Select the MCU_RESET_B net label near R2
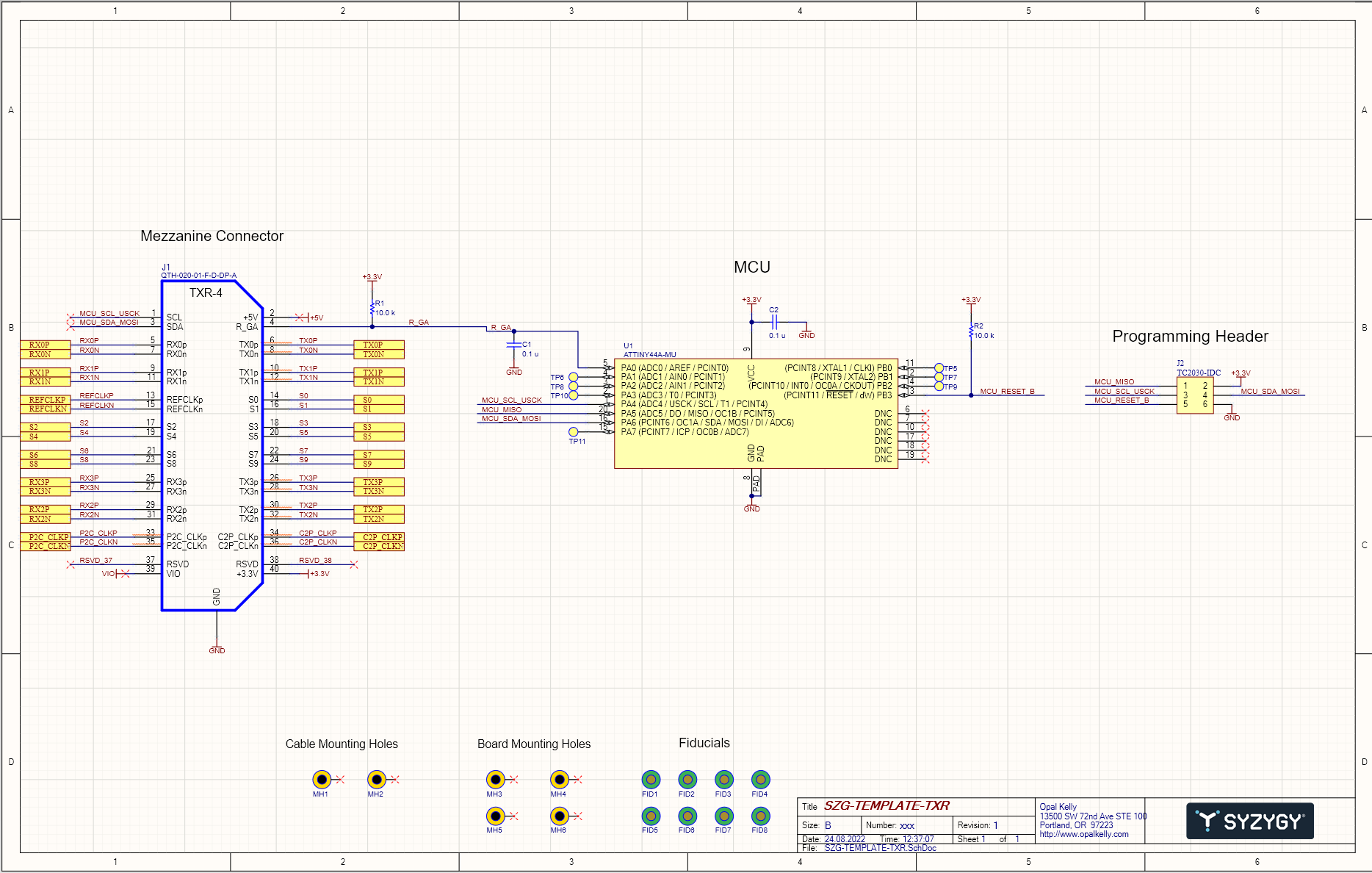 tap(1007, 391)
